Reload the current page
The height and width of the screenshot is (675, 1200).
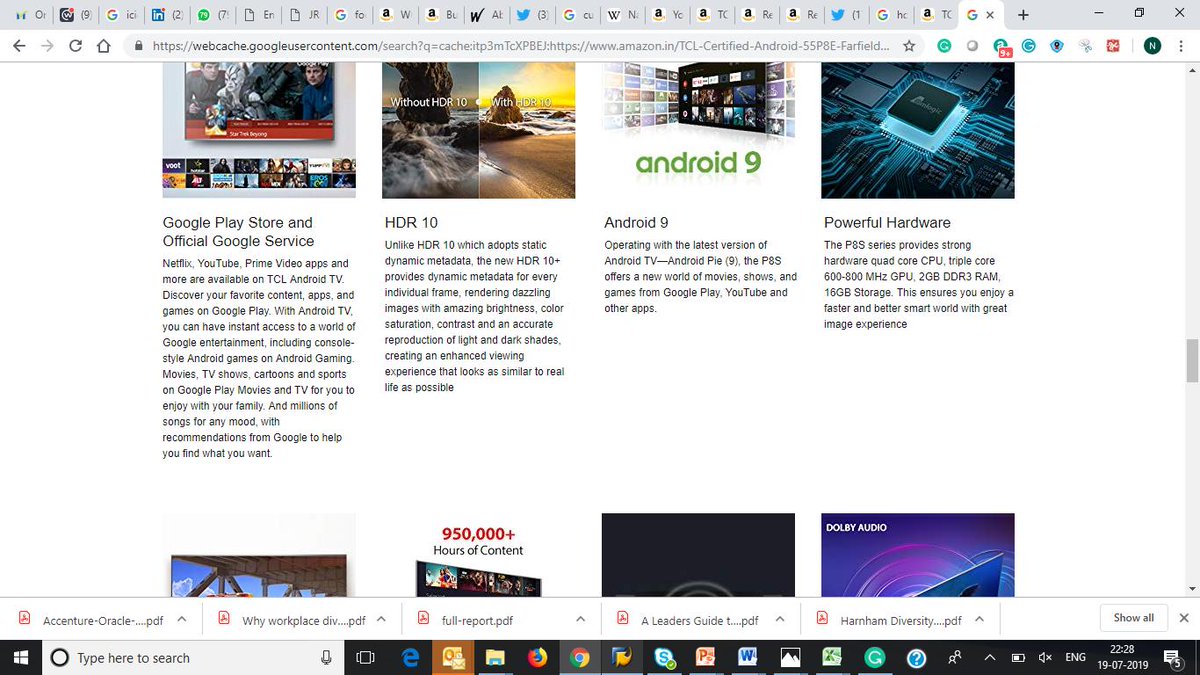76,46
